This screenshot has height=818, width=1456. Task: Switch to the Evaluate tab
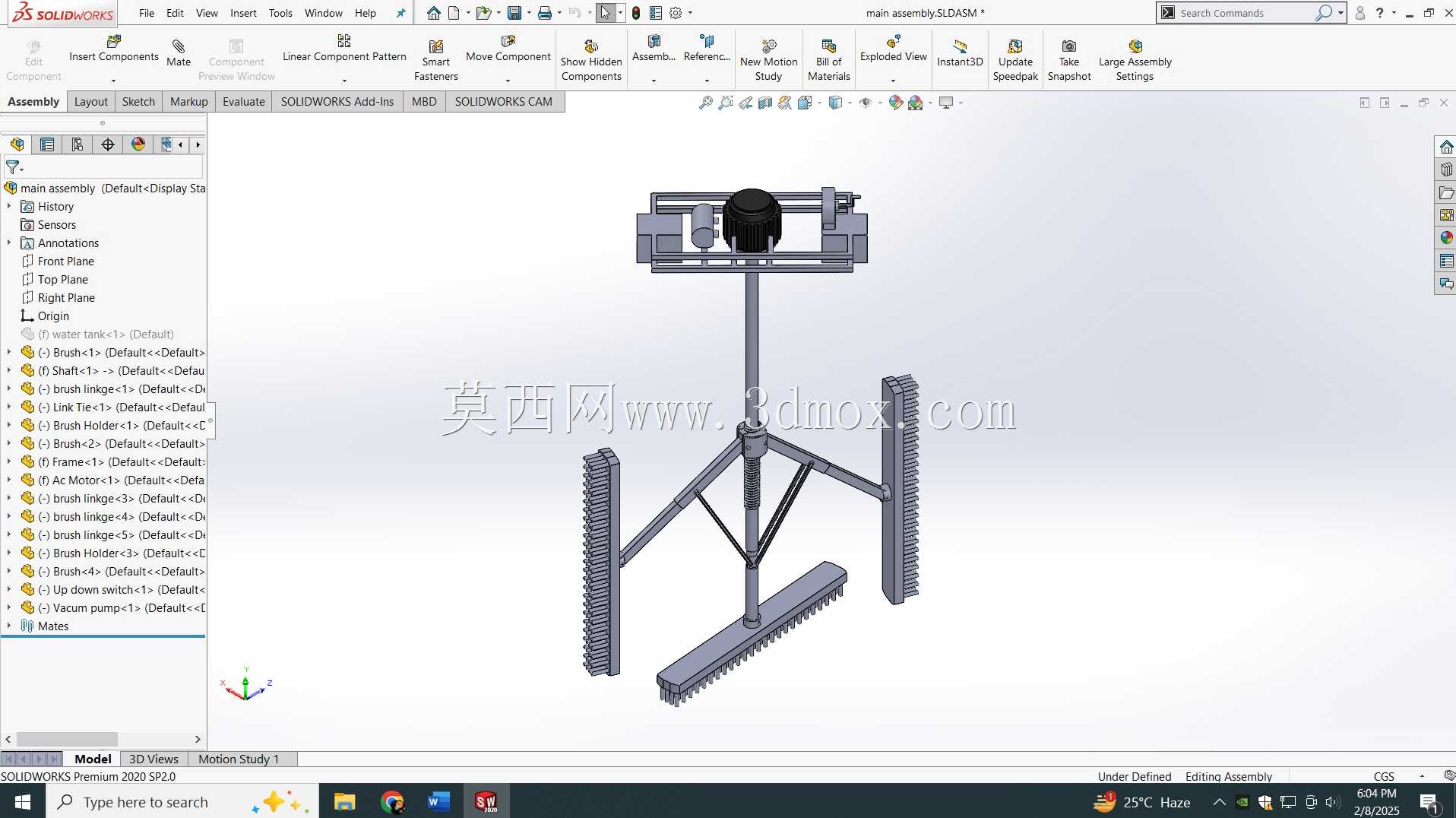coord(244,102)
